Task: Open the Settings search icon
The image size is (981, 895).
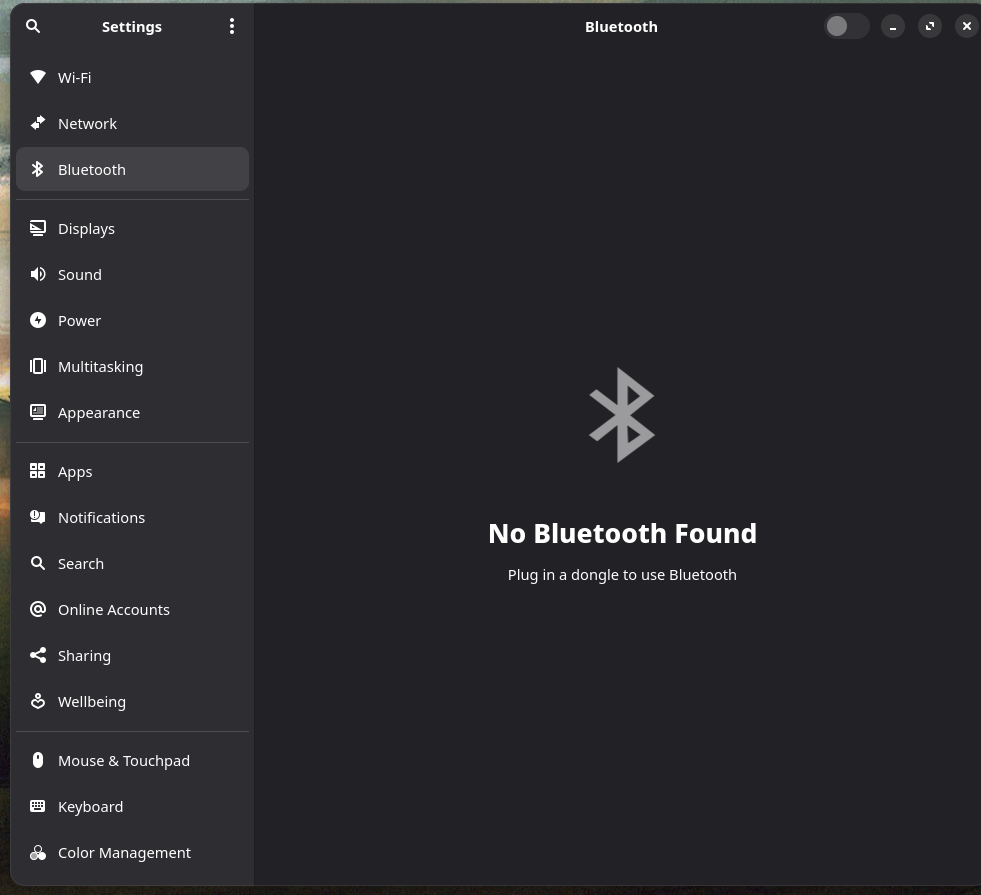Action: (x=33, y=26)
